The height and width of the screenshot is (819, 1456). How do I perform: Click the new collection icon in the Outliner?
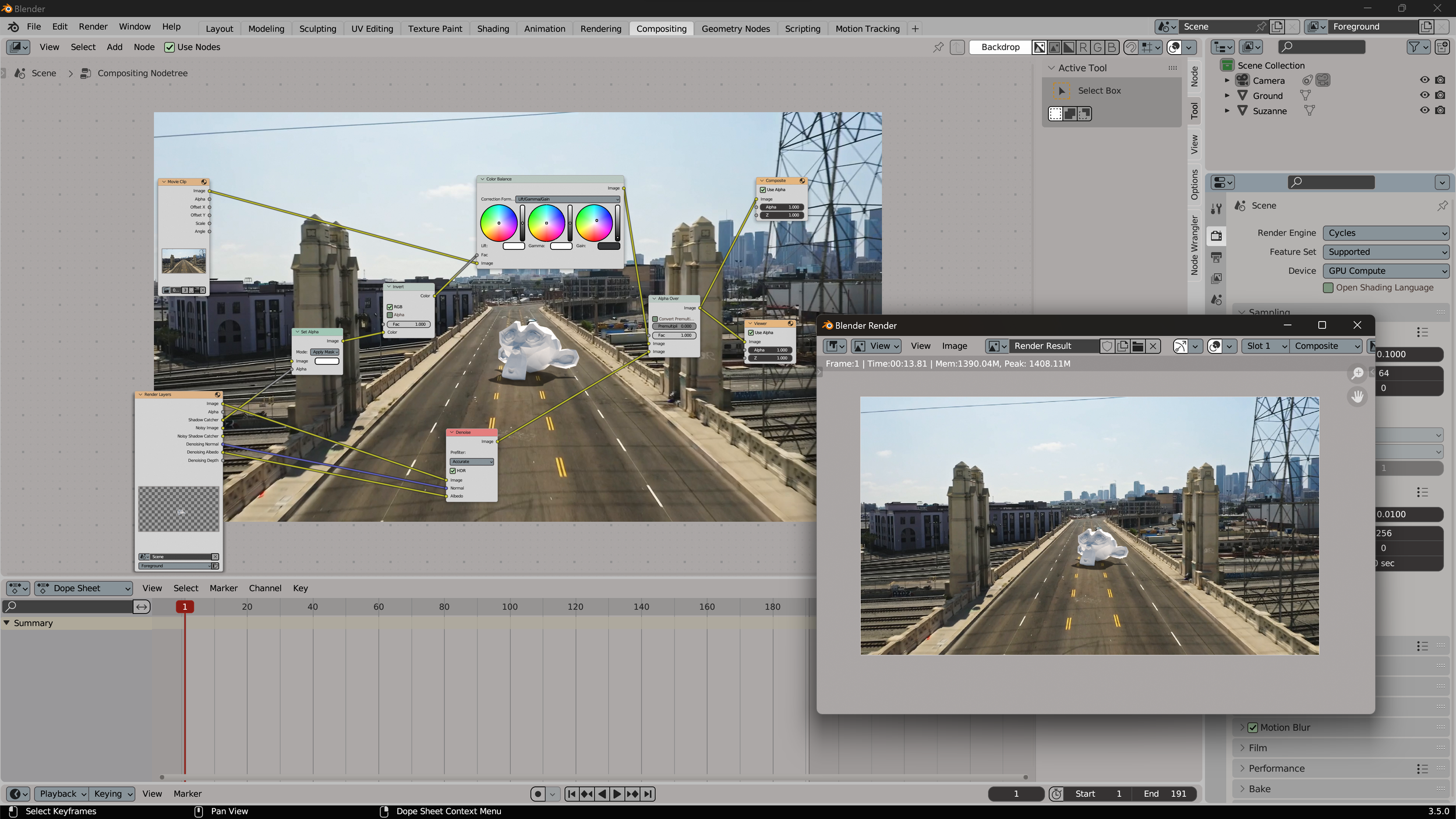pyautogui.click(x=1442, y=47)
